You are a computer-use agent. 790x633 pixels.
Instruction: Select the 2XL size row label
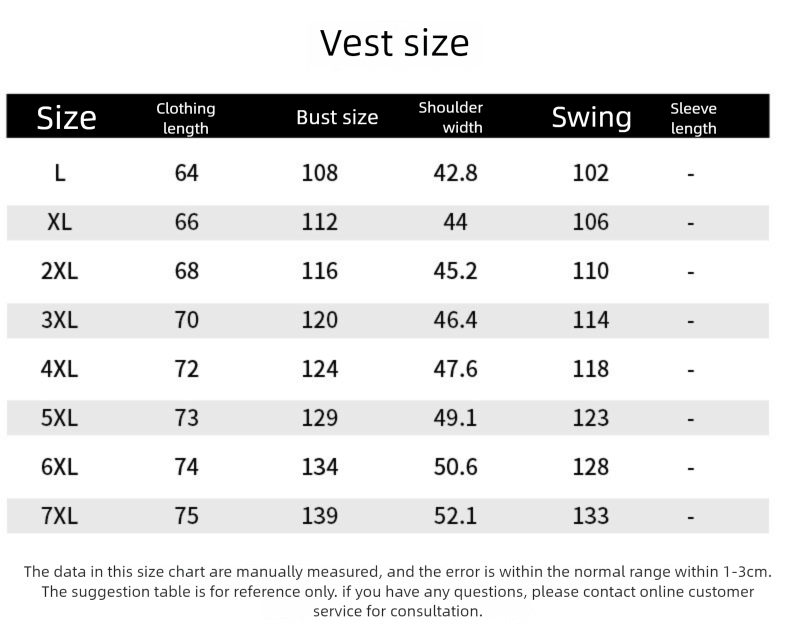(x=60, y=271)
